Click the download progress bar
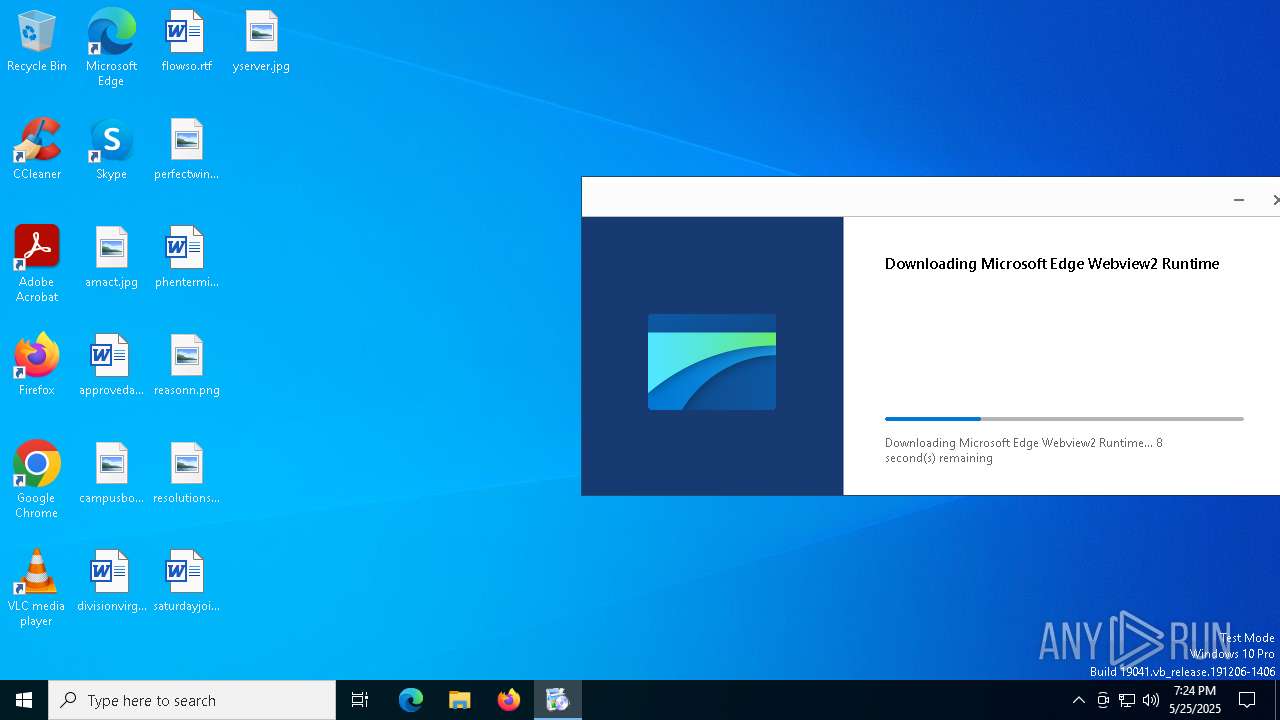Viewport: 1280px width, 720px height. point(1064,419)
